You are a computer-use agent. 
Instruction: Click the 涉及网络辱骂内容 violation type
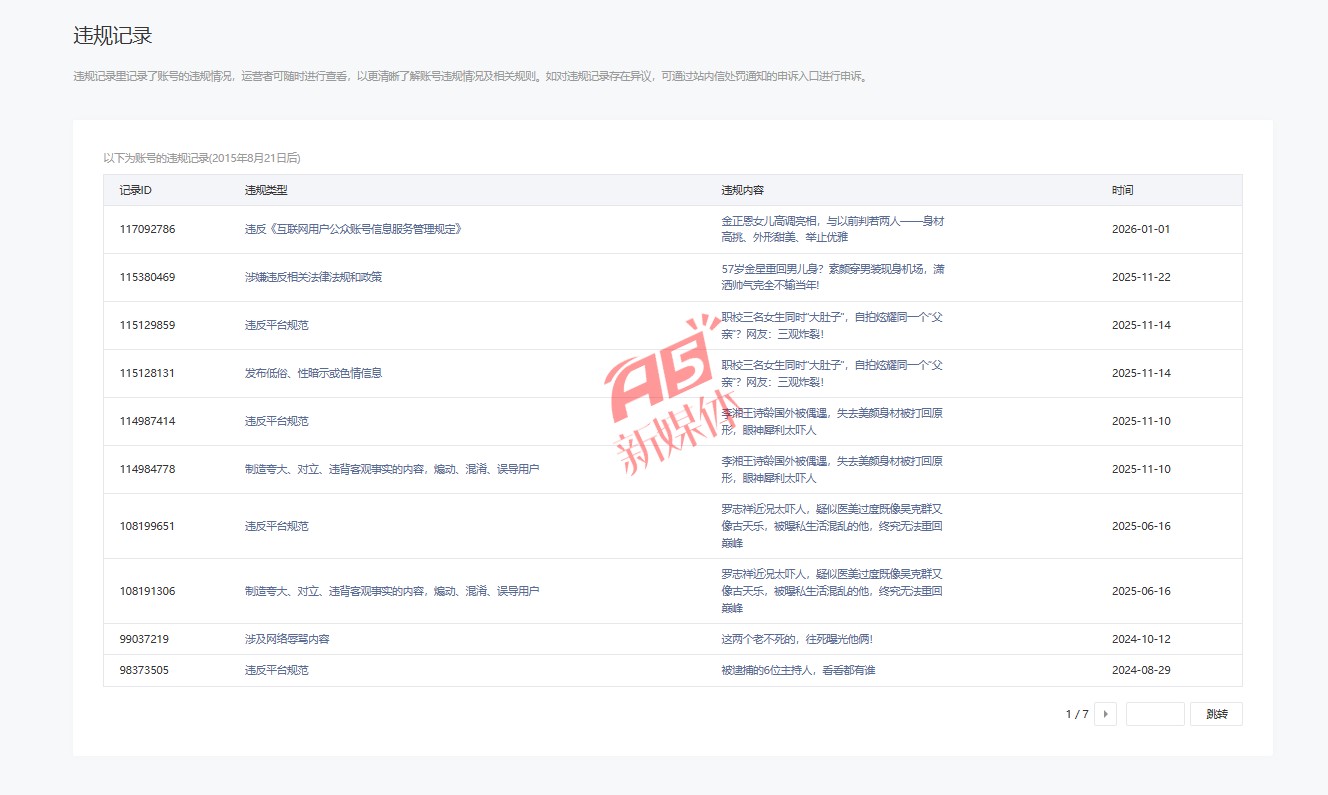pos(287,639)
